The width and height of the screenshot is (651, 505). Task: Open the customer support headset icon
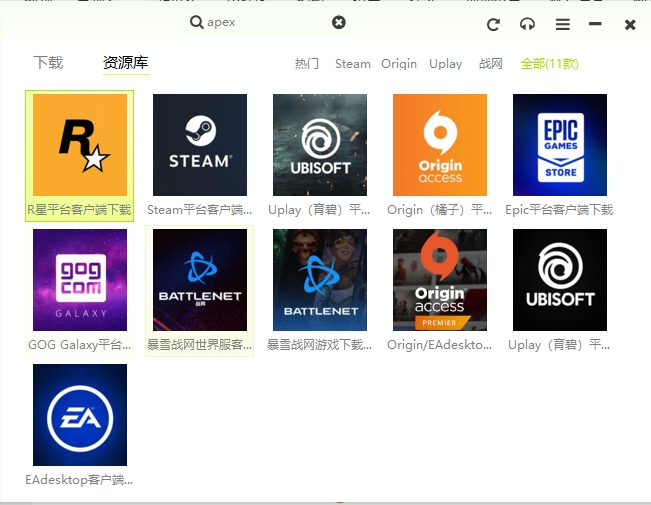click(x=527, y=25)
